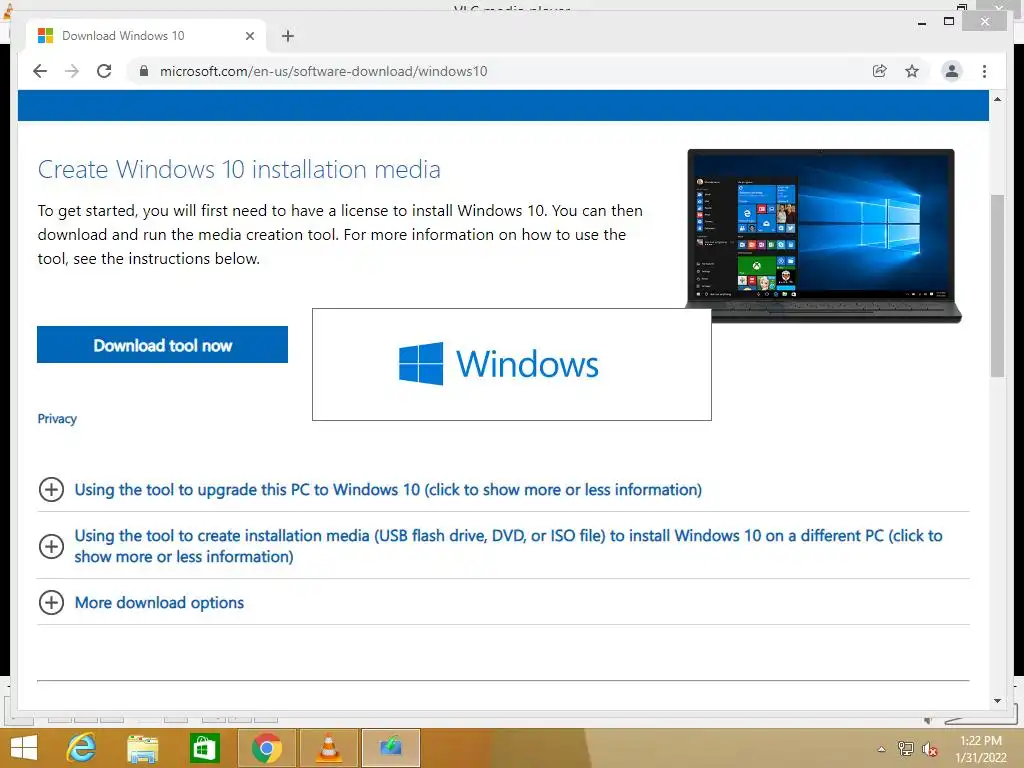1024x768 pixels.
Task: Open the Privacy link
Action: pyautogui.click(x=57, y=419)
